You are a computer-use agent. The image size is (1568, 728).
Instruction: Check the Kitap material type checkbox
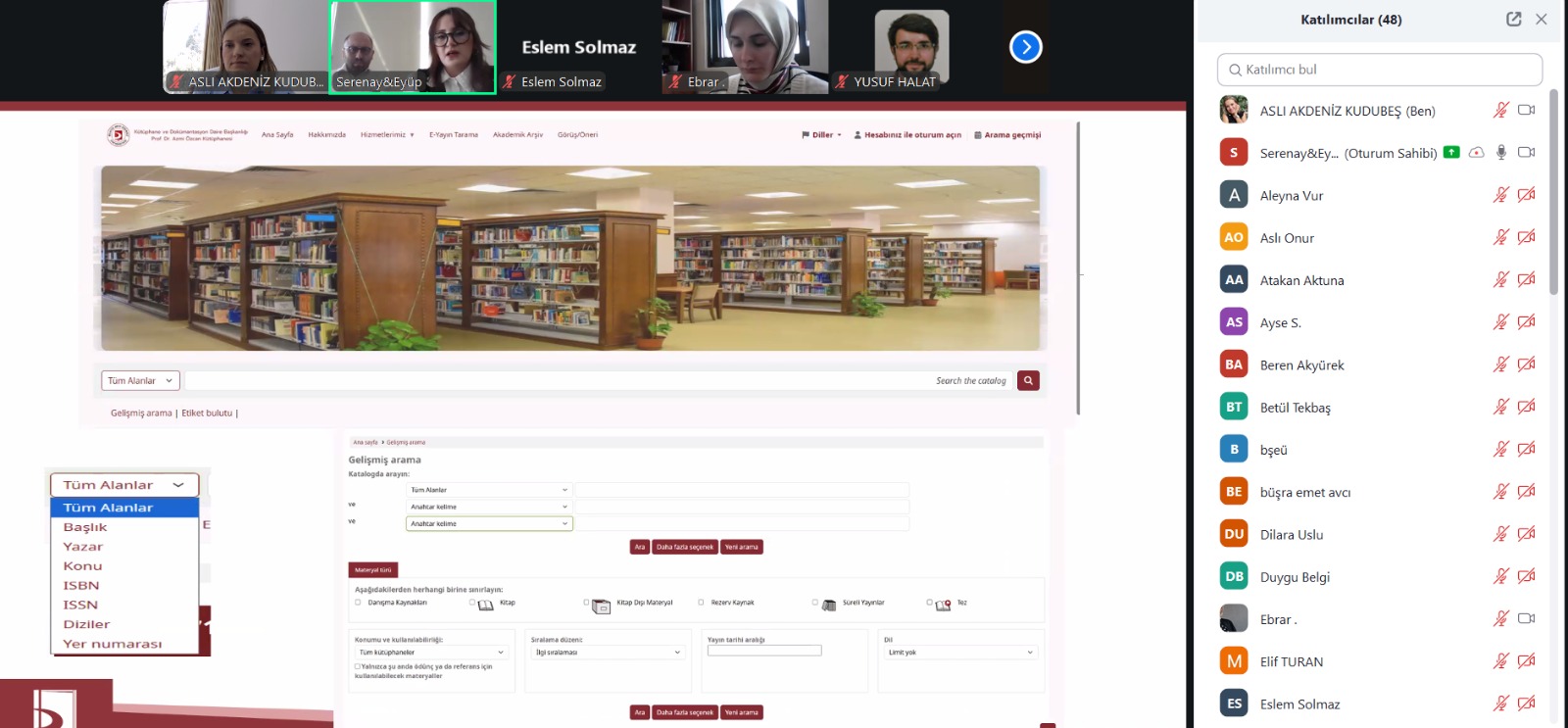pyautogui.click(x=472, y=603)
